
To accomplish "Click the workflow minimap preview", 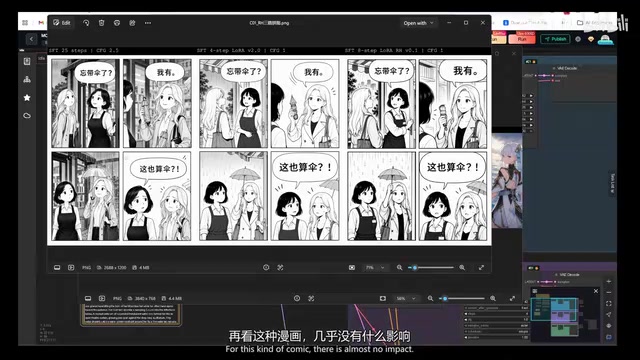I will point(564,314).
